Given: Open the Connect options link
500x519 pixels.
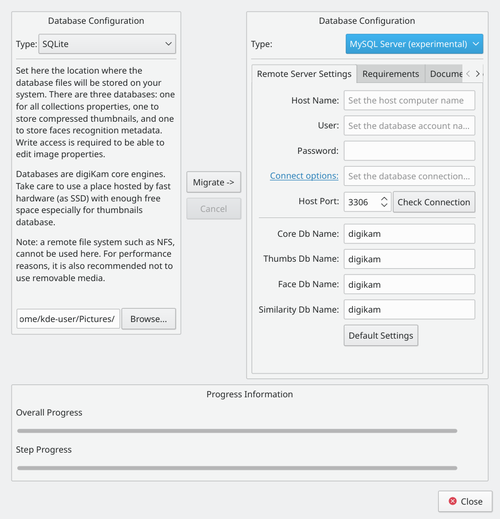Looking at the screenshot, I should 304,176.
